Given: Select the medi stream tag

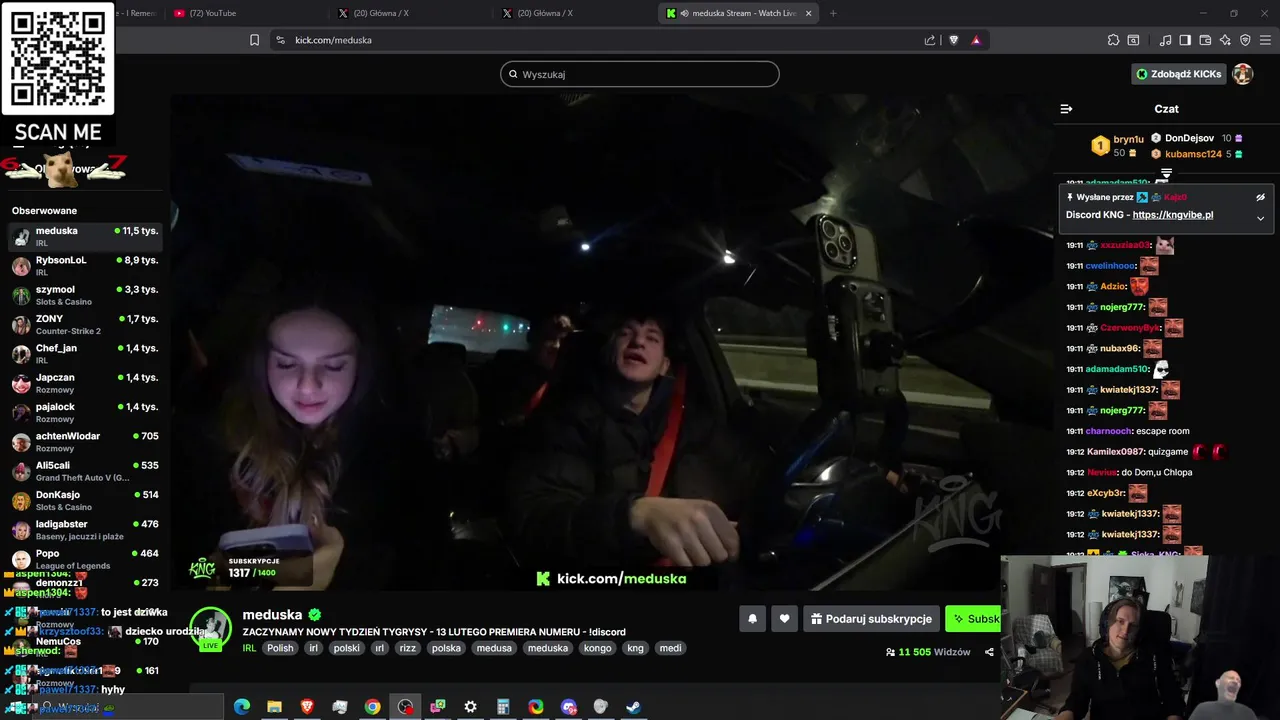Looking at the screenshot, I should [670, 648].
